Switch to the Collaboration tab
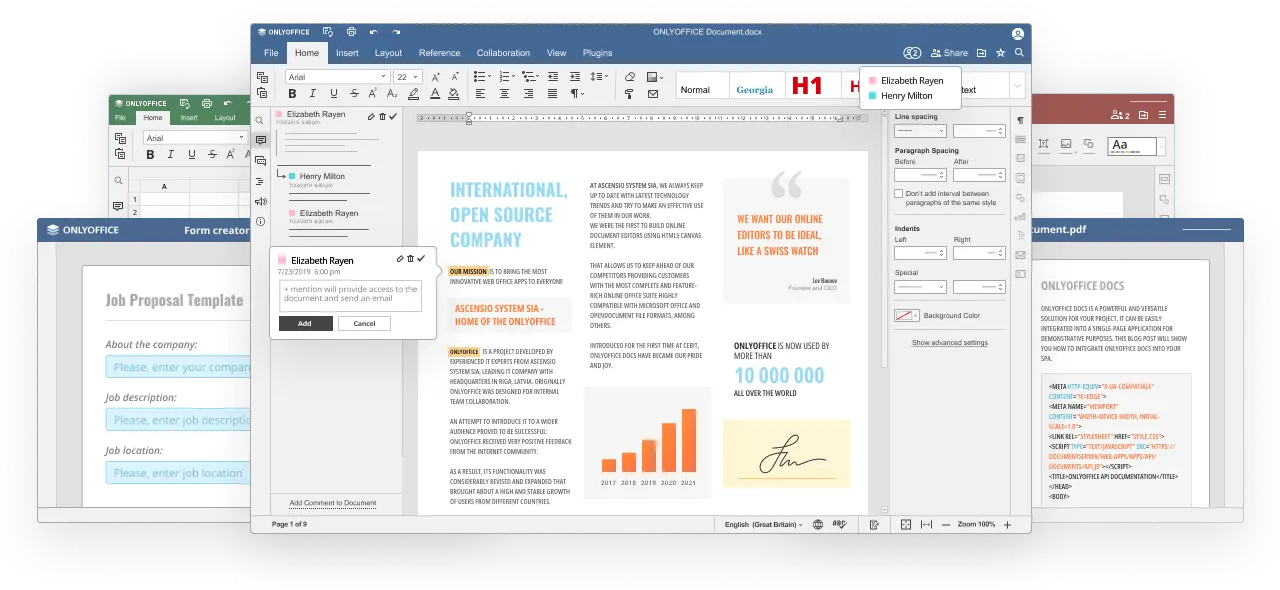 [503, 53]
